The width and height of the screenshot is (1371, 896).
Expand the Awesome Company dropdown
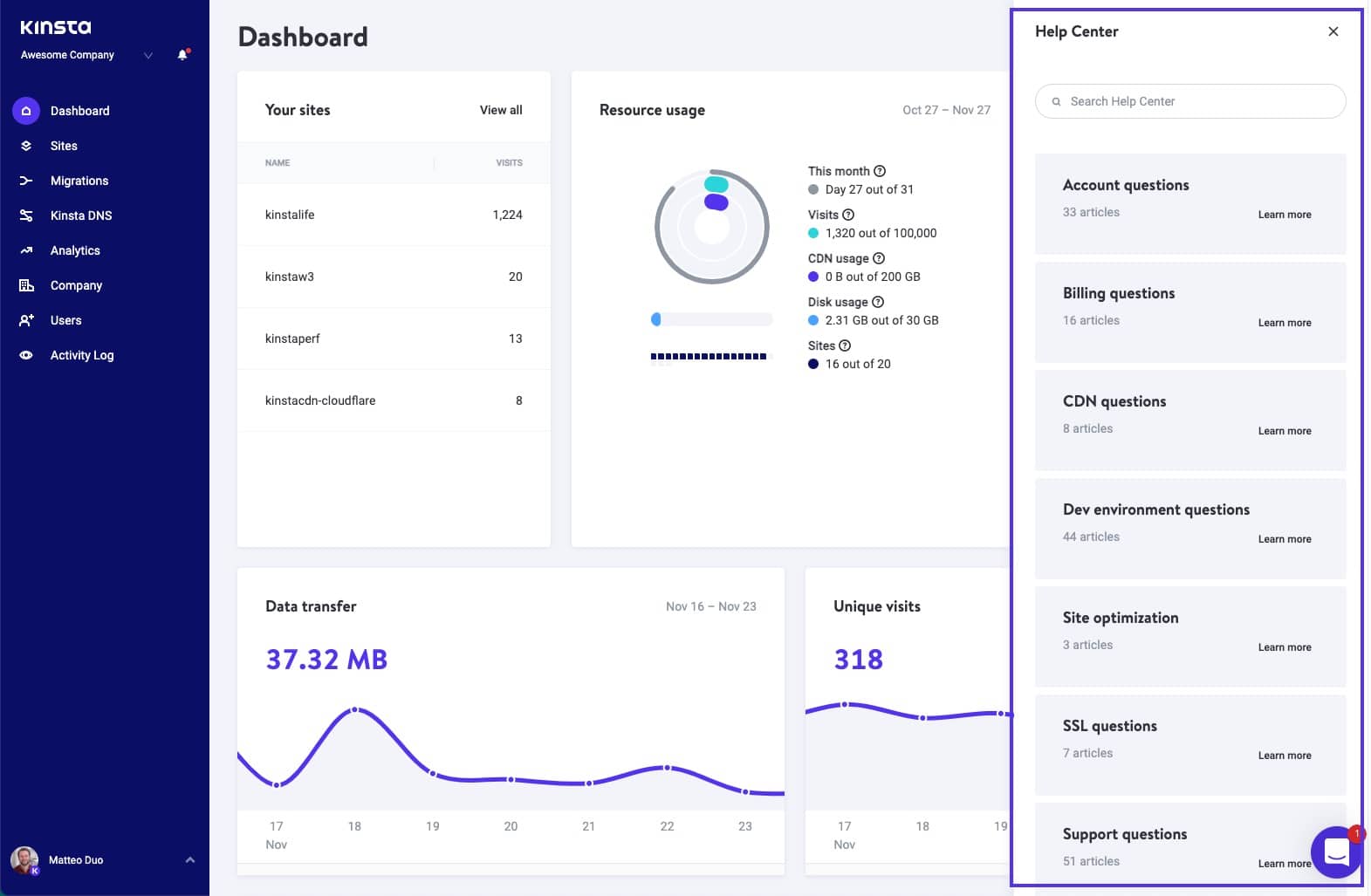147,55
